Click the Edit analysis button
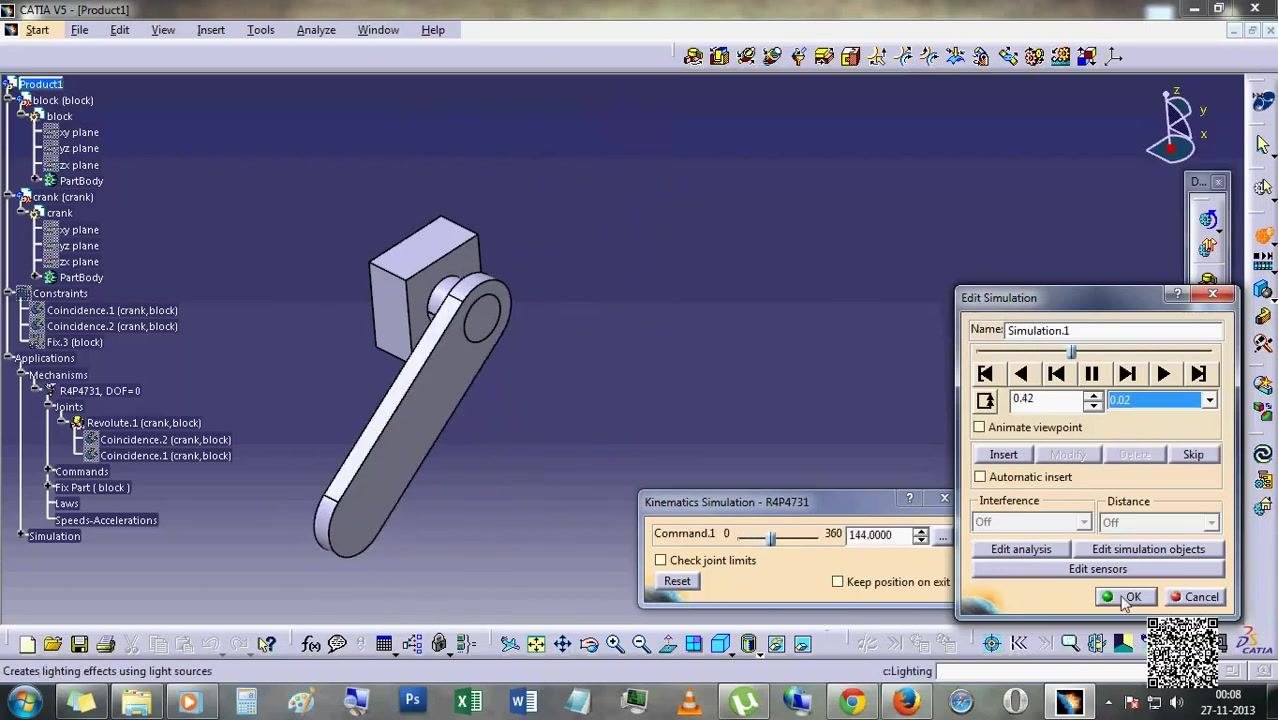 [x=1021, y=549]
